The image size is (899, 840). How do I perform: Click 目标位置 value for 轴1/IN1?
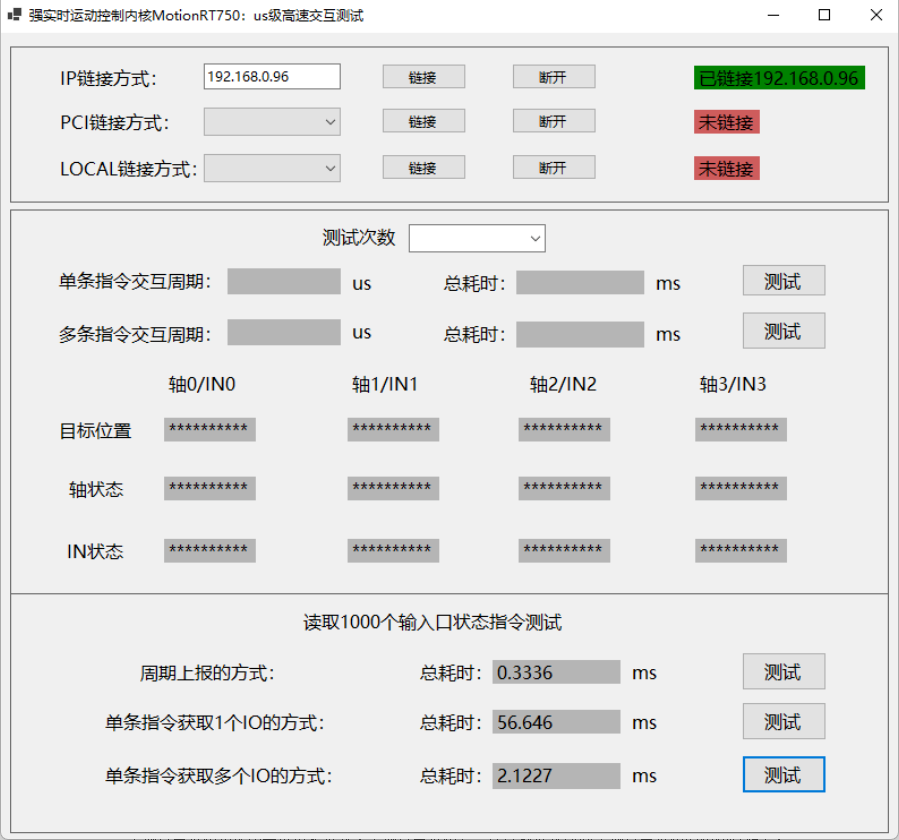click(x=393, y=429)
